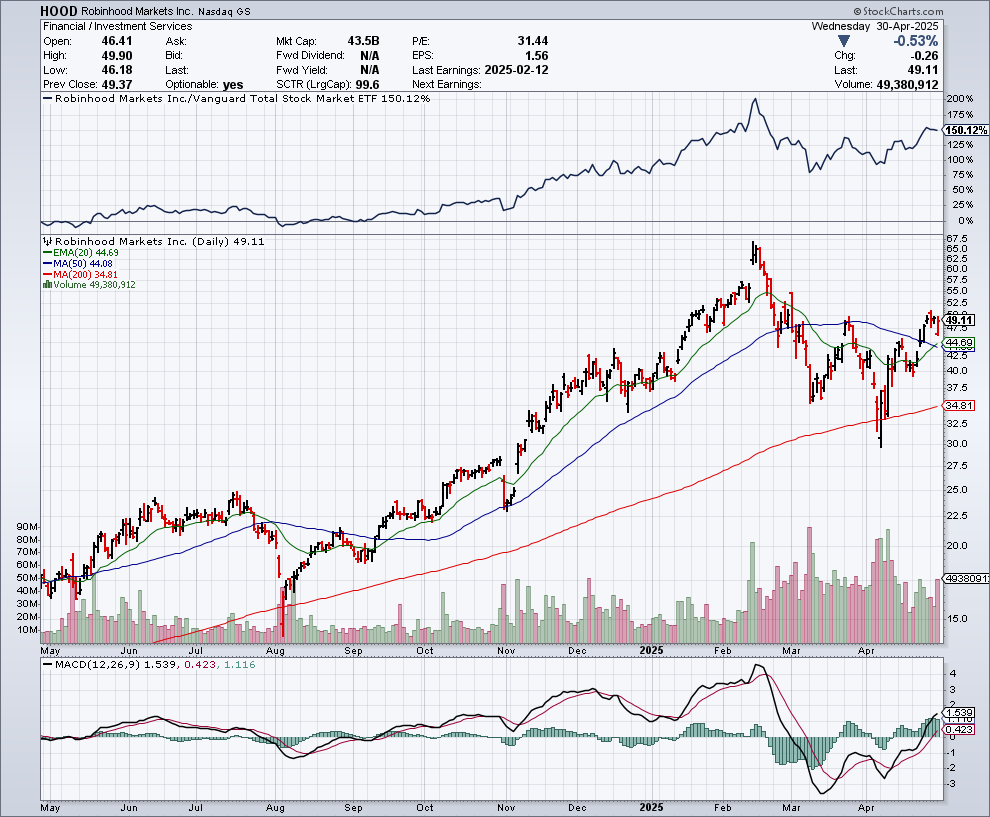Click the Low value 46.18
The width and height of the screenshot is (990, 817).
[117, 70]
